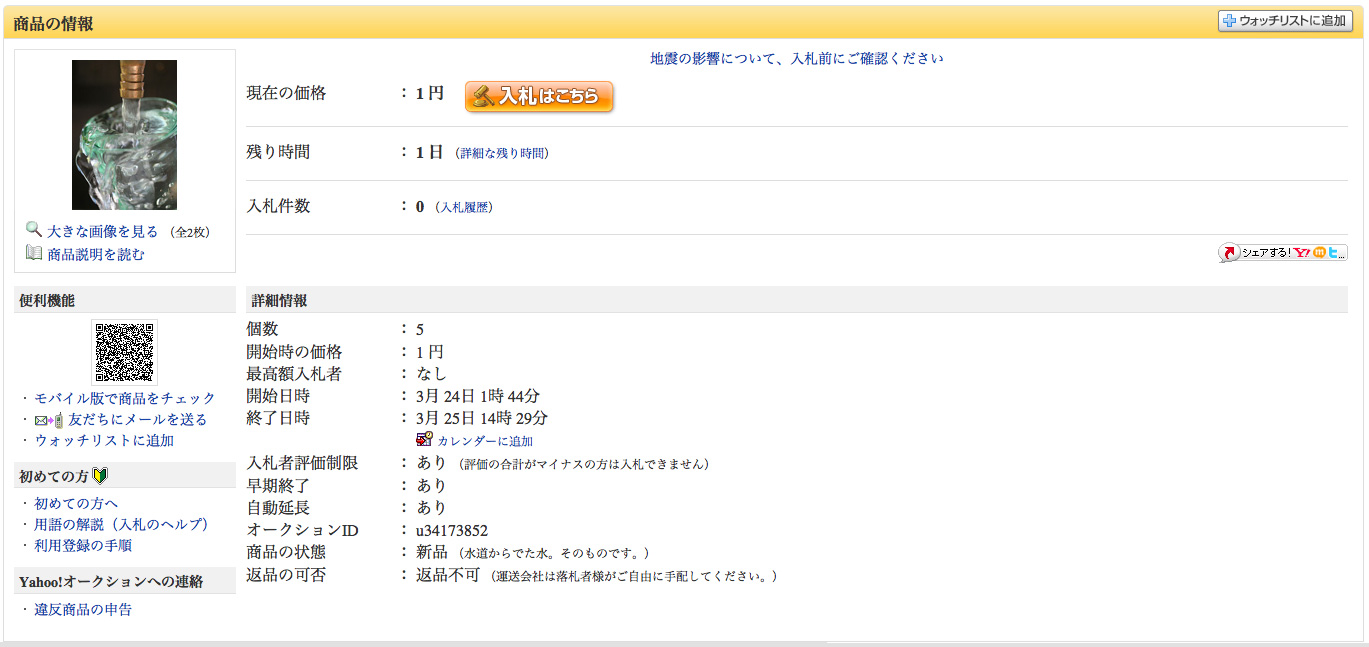Click the Twitter icon in share bar
The width and height of the screenshot is (1369, 647).
pyautogui.click(x=1335, y=253)
